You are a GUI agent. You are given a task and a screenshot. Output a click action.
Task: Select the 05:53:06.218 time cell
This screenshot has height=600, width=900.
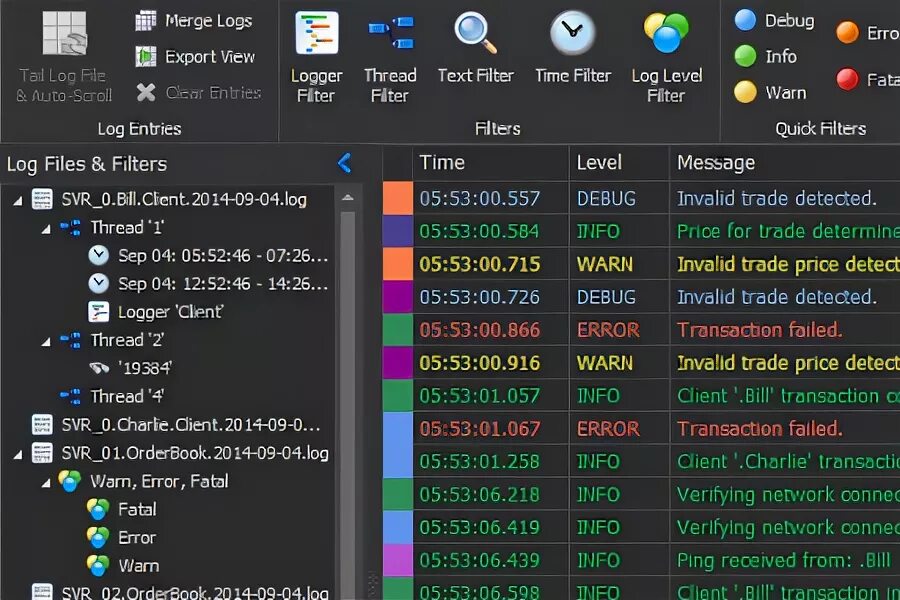pos(491,494)
